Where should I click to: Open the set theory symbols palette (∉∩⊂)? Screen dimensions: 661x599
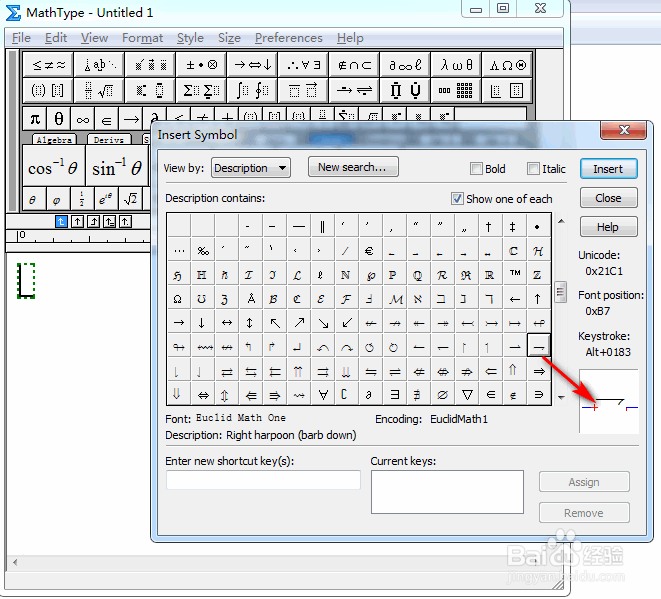tap(354, 65)
